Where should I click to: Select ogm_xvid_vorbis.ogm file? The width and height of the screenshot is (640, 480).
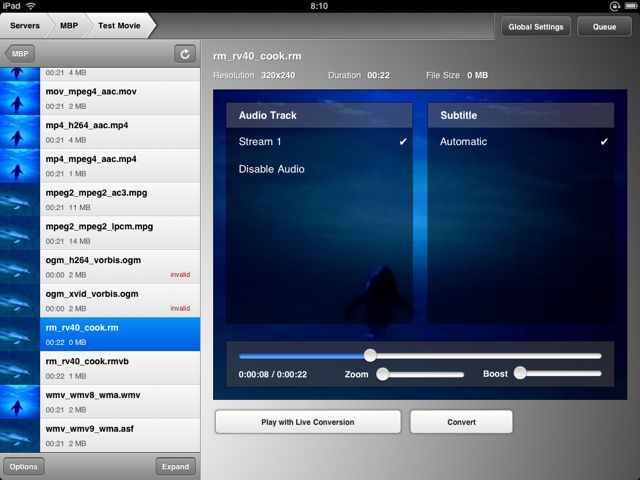coord(100,301)
